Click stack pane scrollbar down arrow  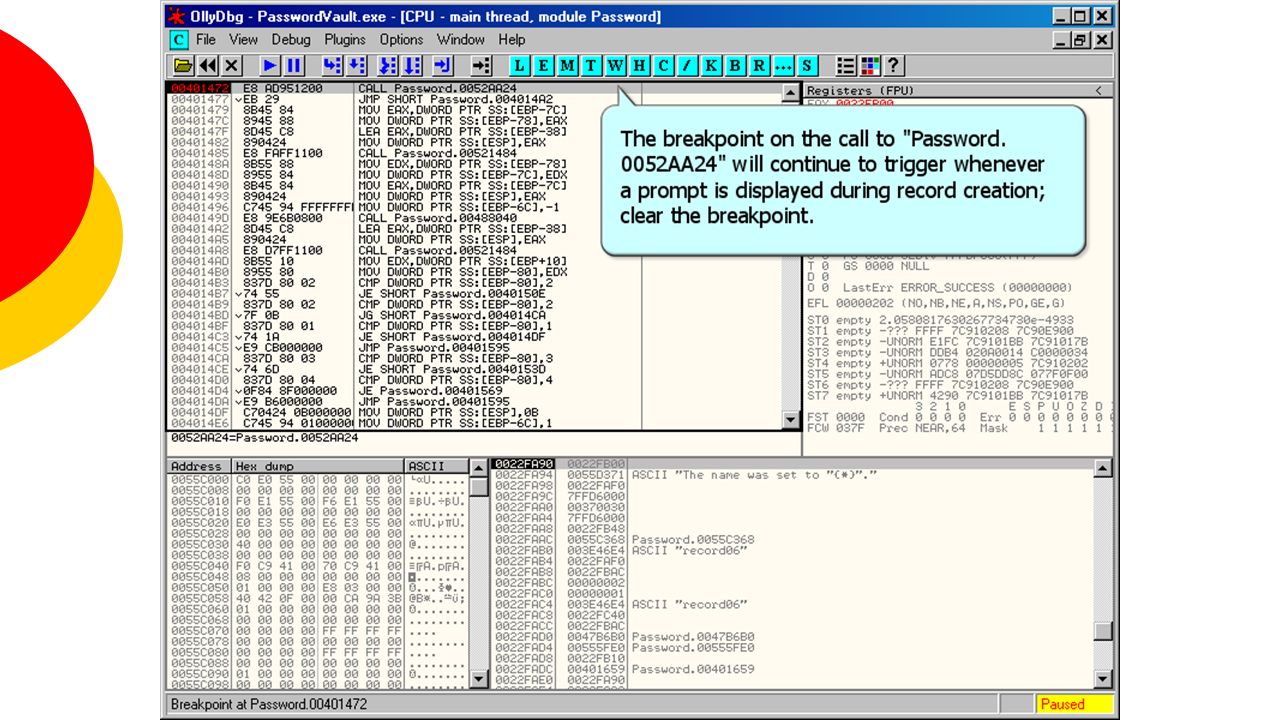coord(1103,679)
